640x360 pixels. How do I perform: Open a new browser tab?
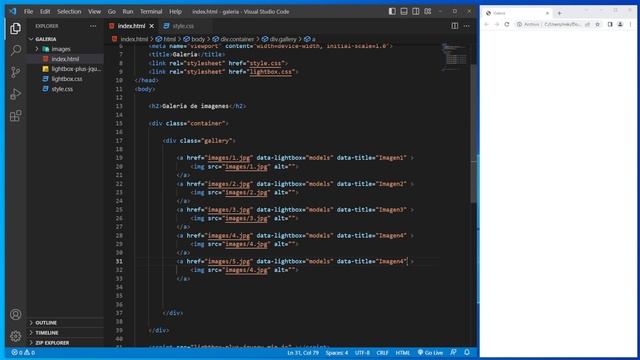[560, 13]
